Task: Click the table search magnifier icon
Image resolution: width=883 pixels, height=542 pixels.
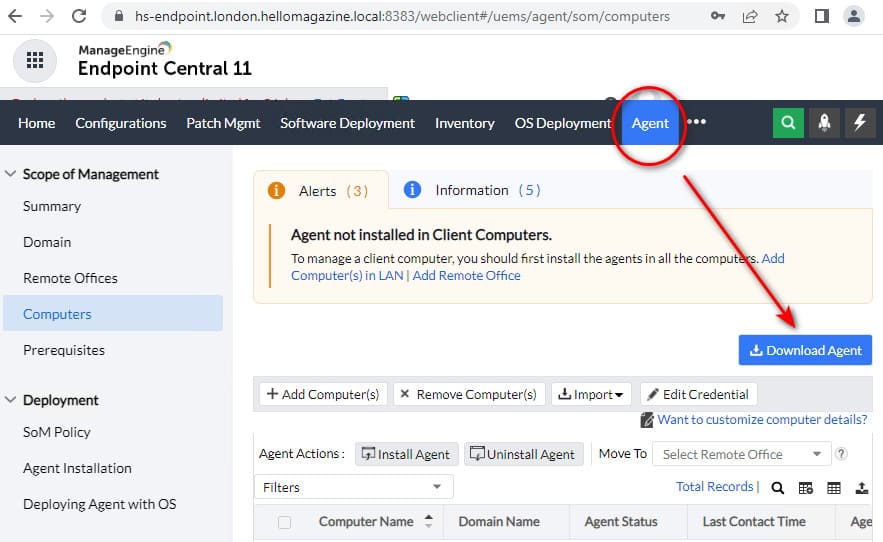Action: pyautogui.click(x=777, y=488)
